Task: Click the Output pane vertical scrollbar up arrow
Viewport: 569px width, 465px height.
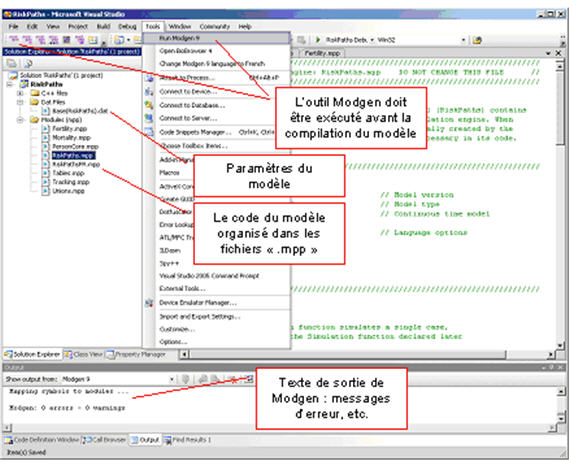Action: point(560,392)
